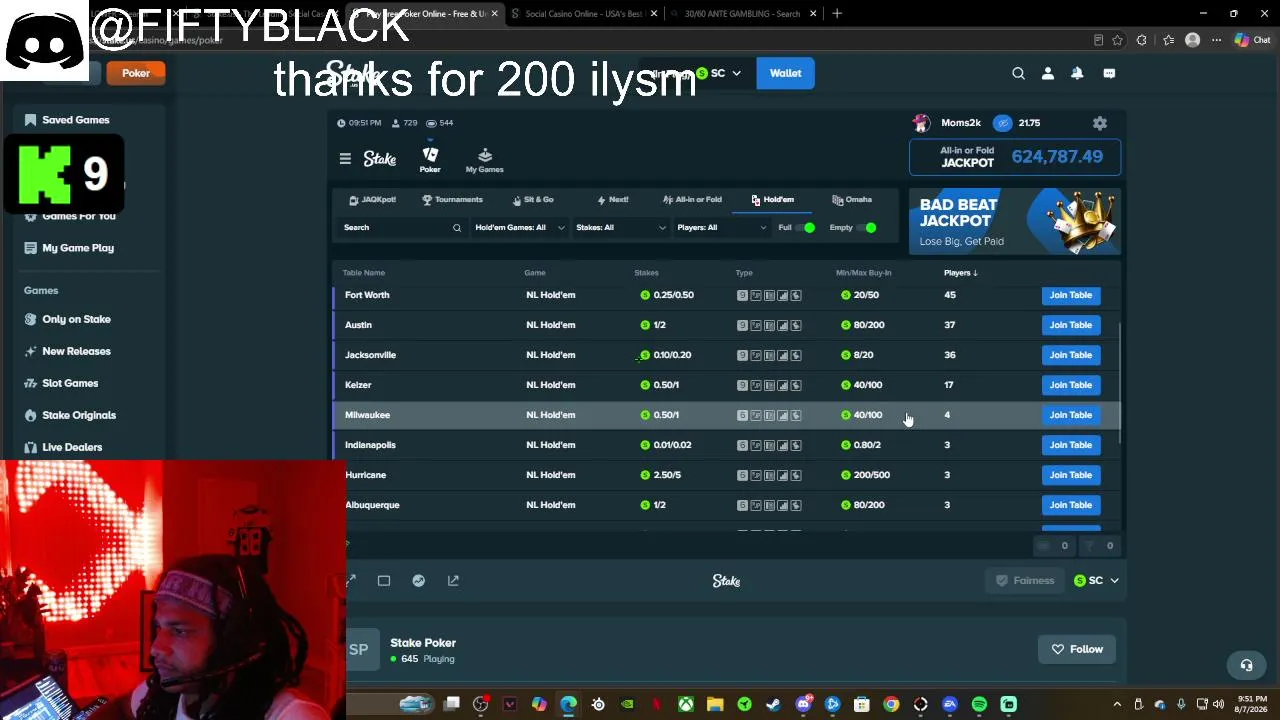Open Slot Games in sidebar
Image resolution: width=1280 pixels, height=720 pixels.
pos(61,383)
